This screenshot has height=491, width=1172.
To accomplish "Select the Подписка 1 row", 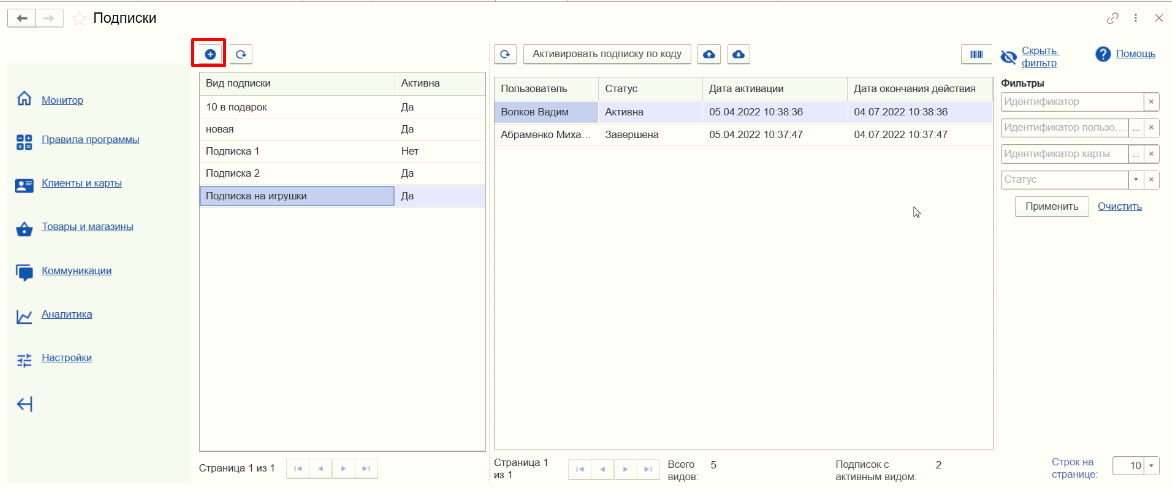I will click(342, 152).
